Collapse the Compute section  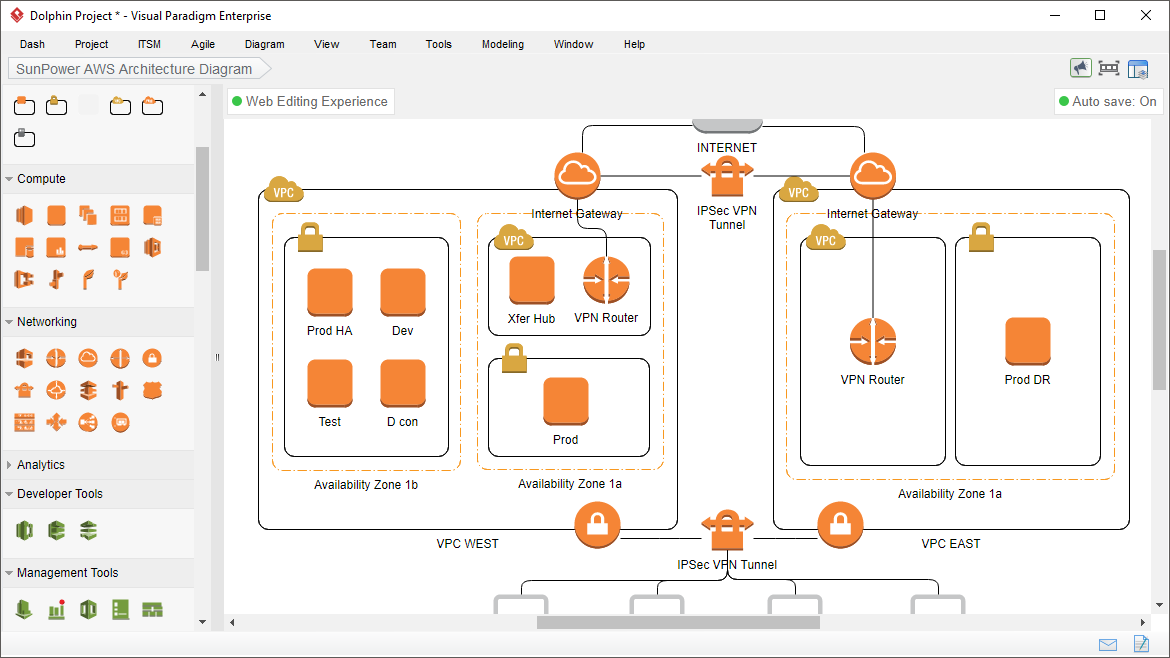(40, 178)
